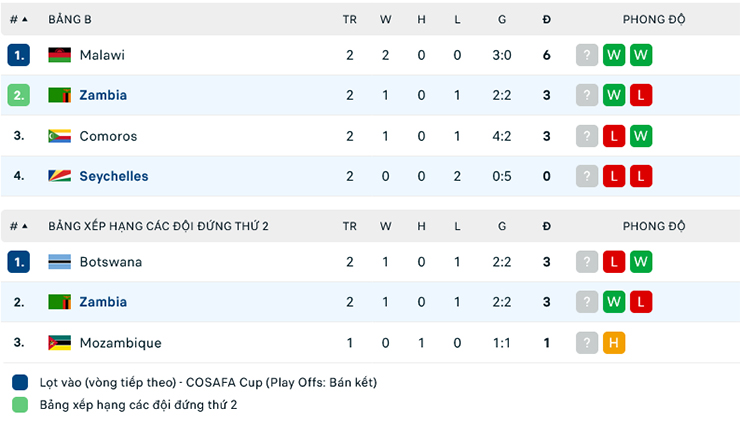Click the Mozambique flag icon
The width and height of the screenshot is (740, 435).
click(x=59, y=343)
